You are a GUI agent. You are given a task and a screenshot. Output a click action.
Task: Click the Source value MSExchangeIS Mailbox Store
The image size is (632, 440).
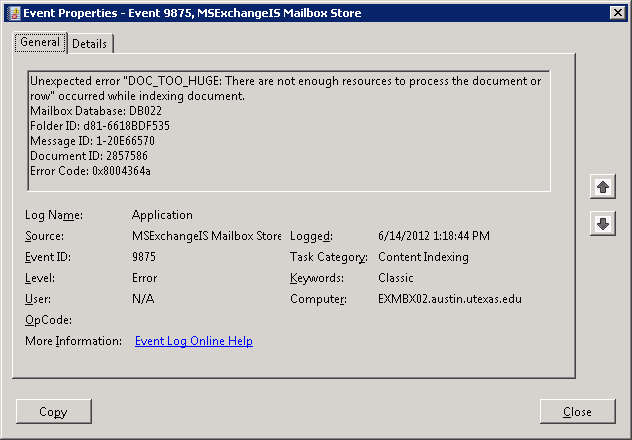point(207,236)
